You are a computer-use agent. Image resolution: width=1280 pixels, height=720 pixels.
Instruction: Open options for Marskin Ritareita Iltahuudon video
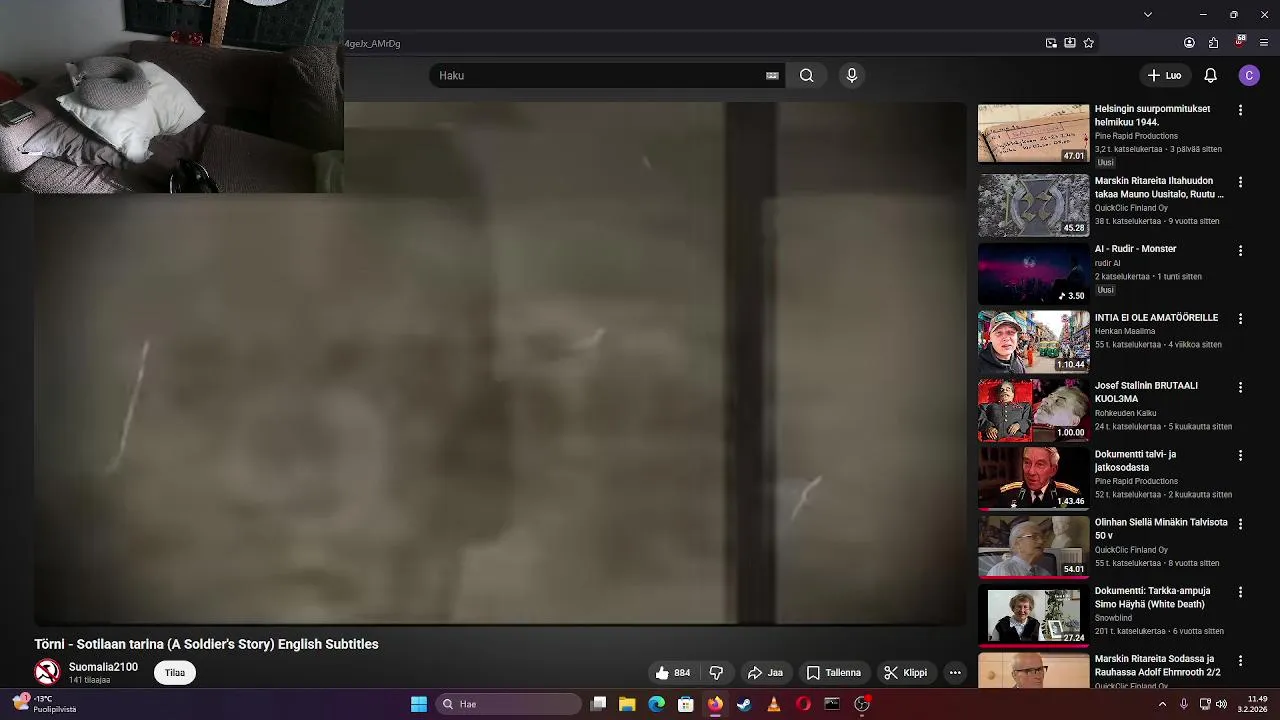pyautogui.click(x=1240, y=182)
